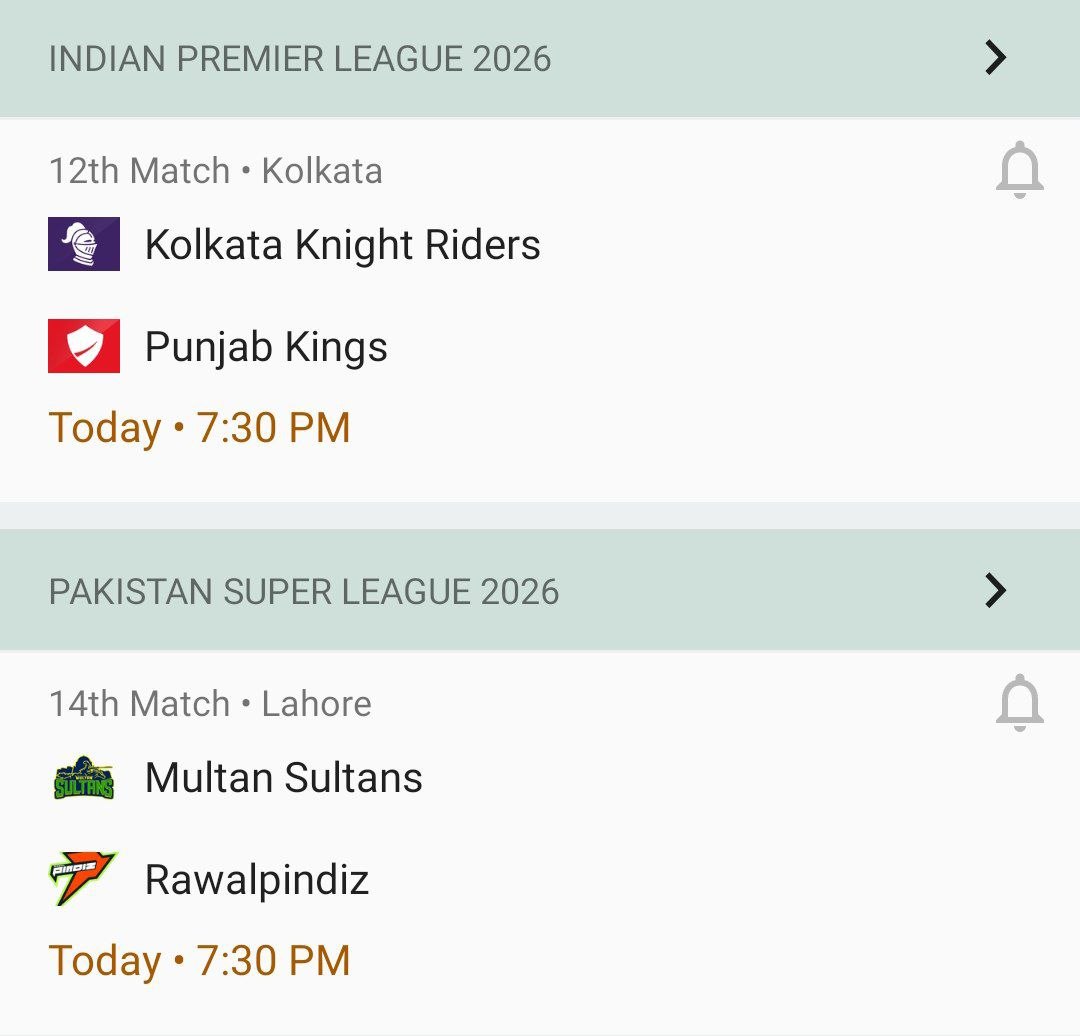Tap IPL match Today 7:30 PM time
1080x1036 pixels.
click(200, 428)
